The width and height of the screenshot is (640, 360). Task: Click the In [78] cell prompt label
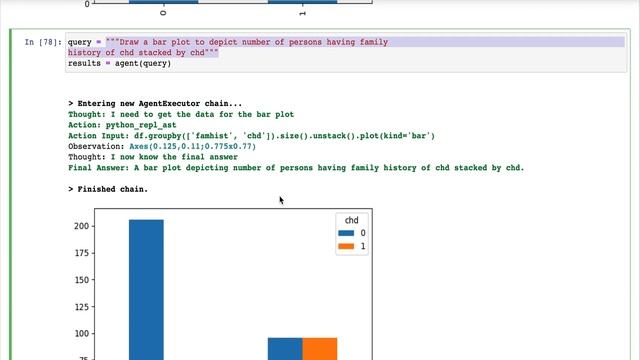[x=43, y=42]
